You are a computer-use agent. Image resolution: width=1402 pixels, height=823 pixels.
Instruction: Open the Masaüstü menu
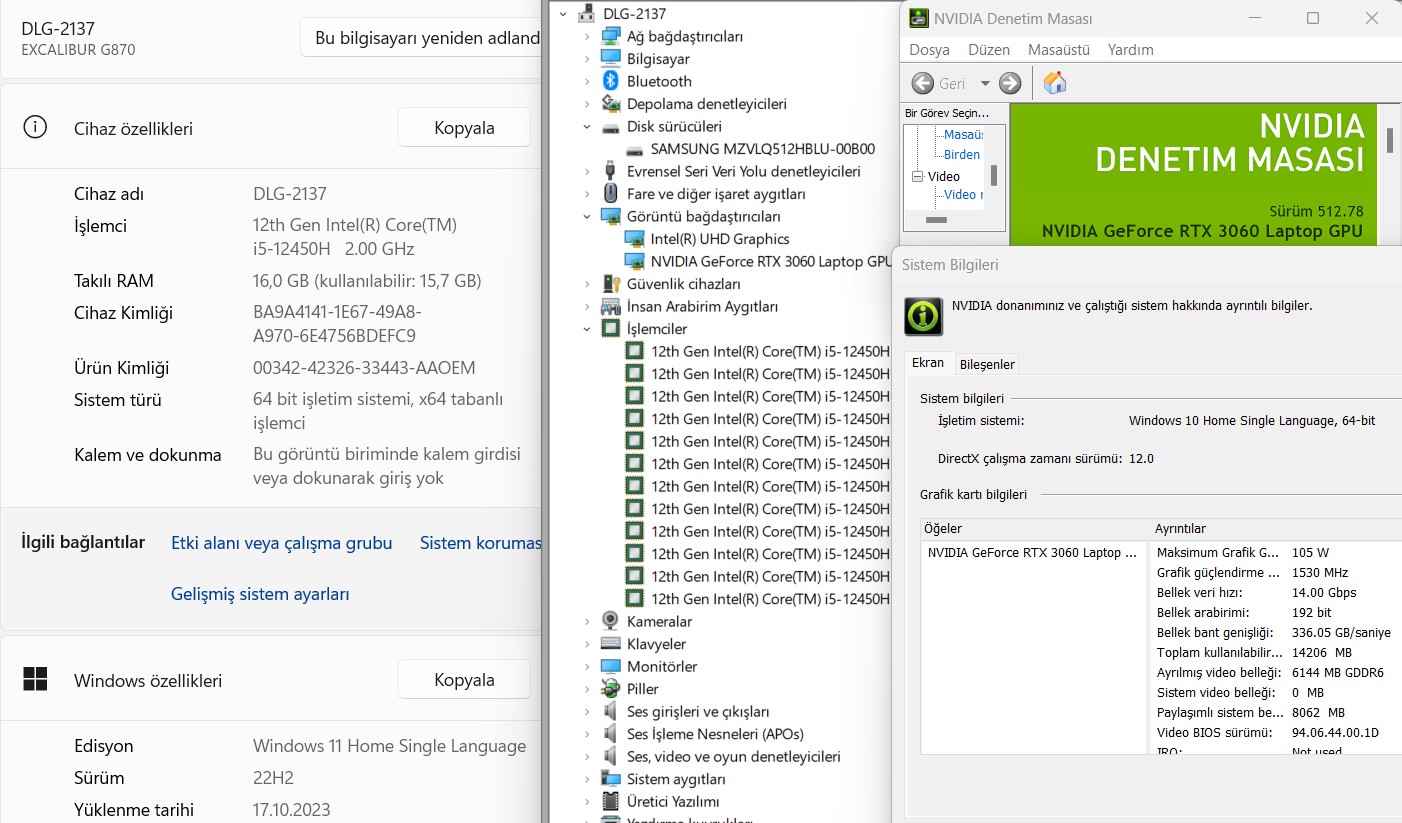1059,49
